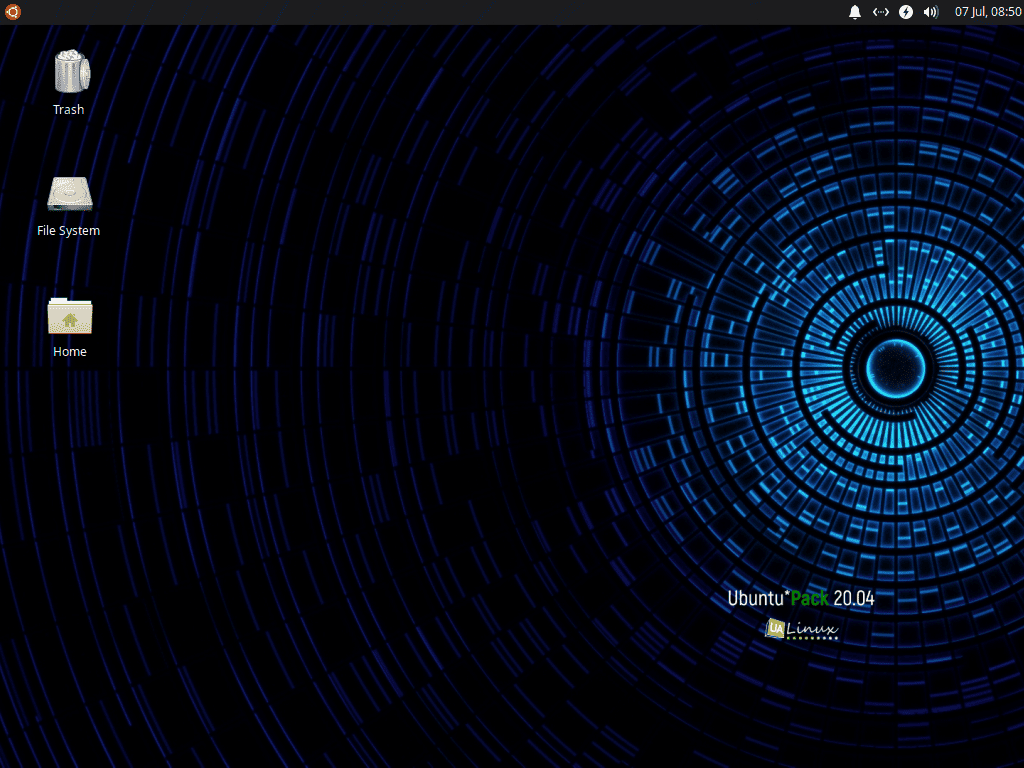Open the calendar from 07 Jul, 08:50 clock

pyautogui.click(x=988, y=12)
